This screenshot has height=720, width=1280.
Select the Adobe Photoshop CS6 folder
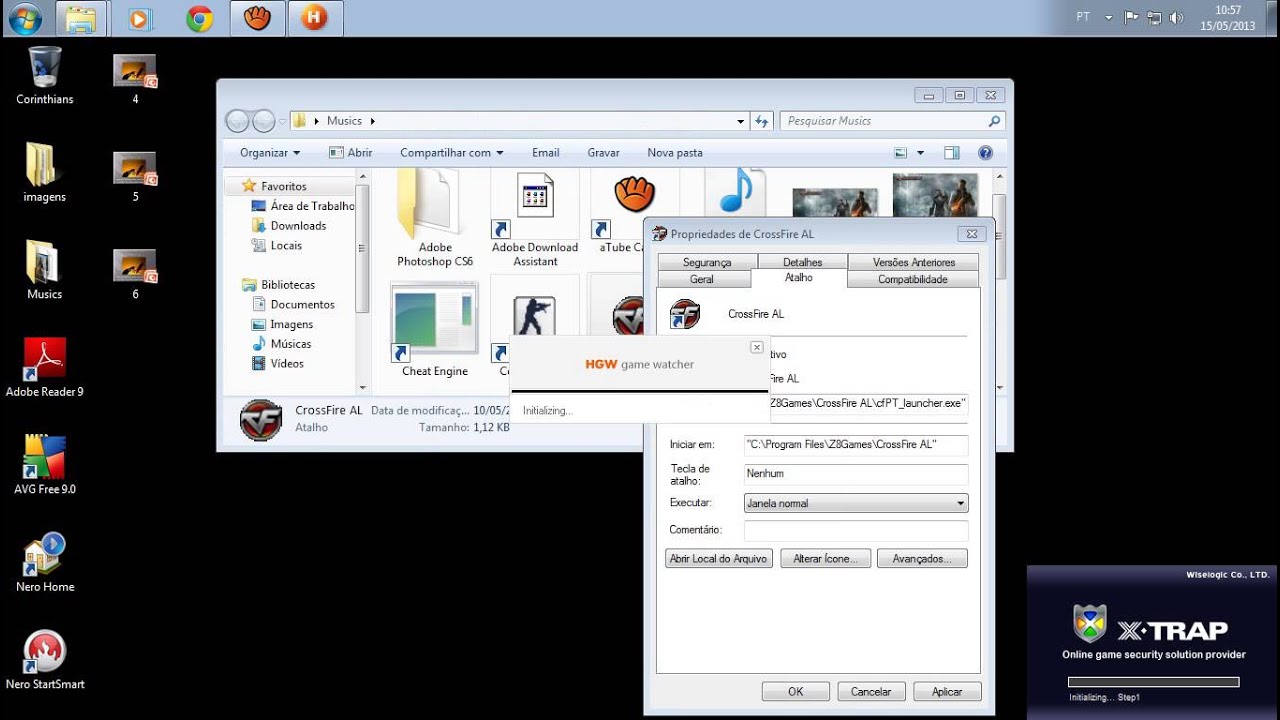435,219
